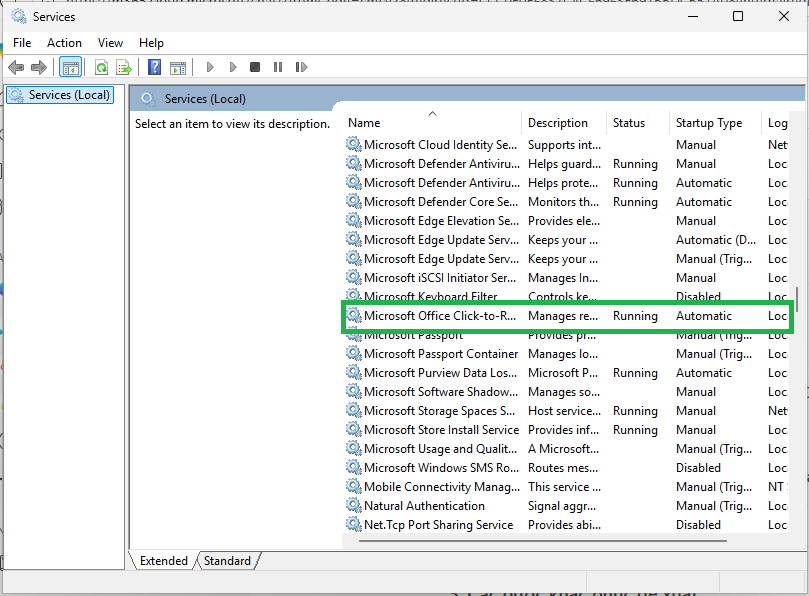
Task: Select Microsoft iSCSI Initiator Ser... row
Action: tap(567, 278)
